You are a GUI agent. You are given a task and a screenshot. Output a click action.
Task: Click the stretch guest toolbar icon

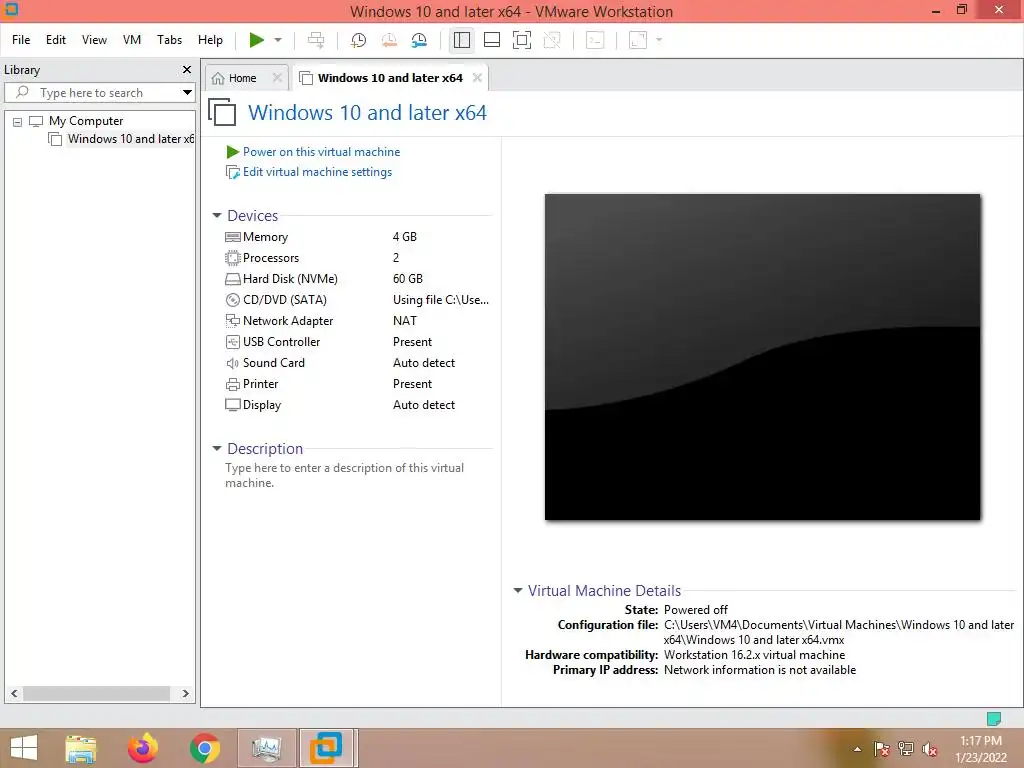[x=638, y=40]
